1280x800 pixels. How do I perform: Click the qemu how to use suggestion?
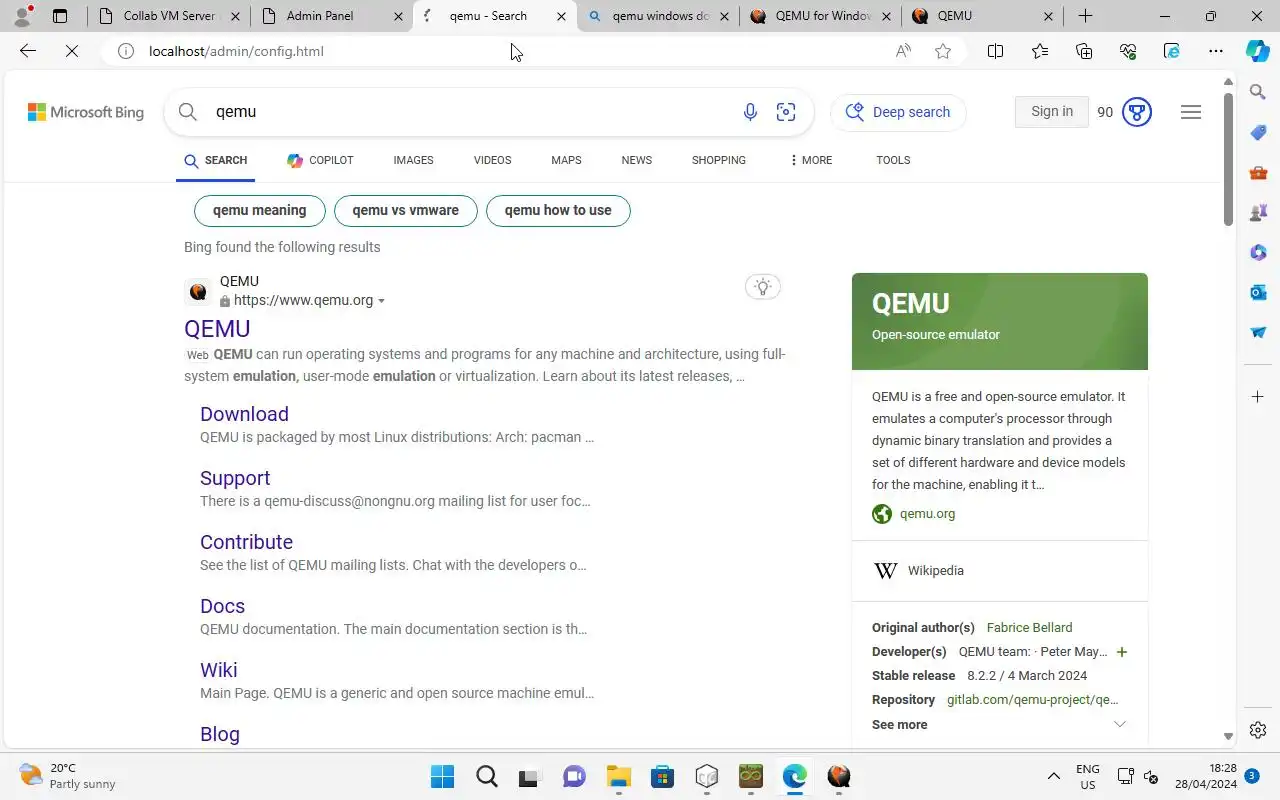tap(558, 211)
